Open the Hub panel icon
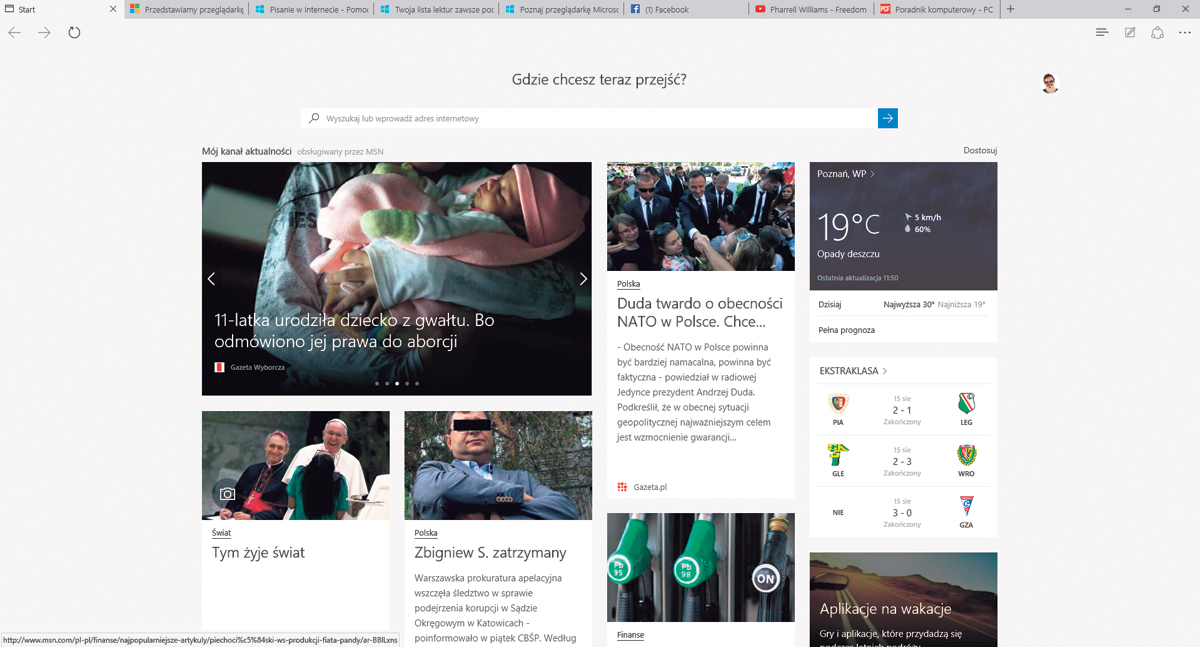The image size is (1200, 647). coord(1102,33)
